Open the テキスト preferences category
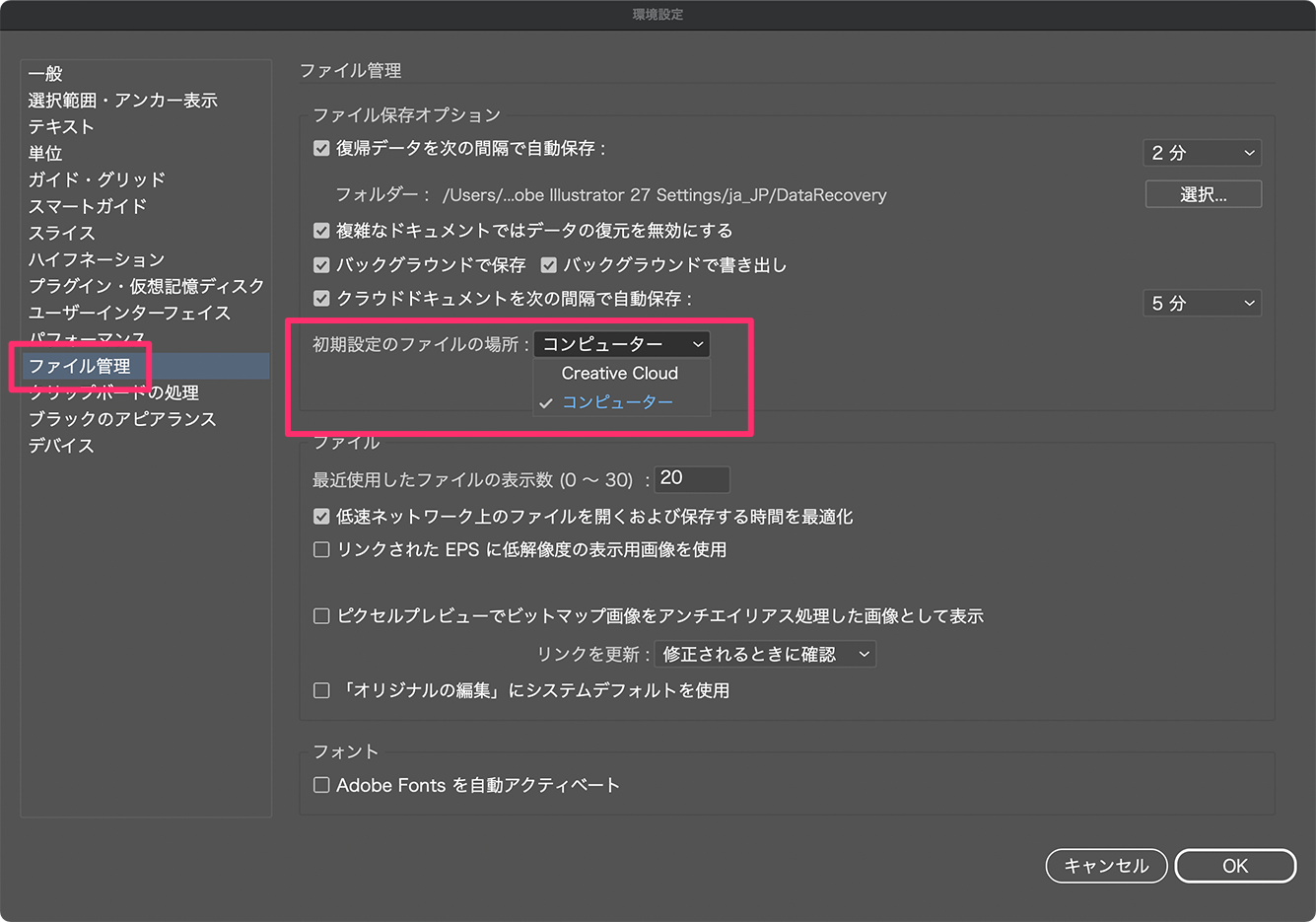1316x922 pixels. click(60, 126)
